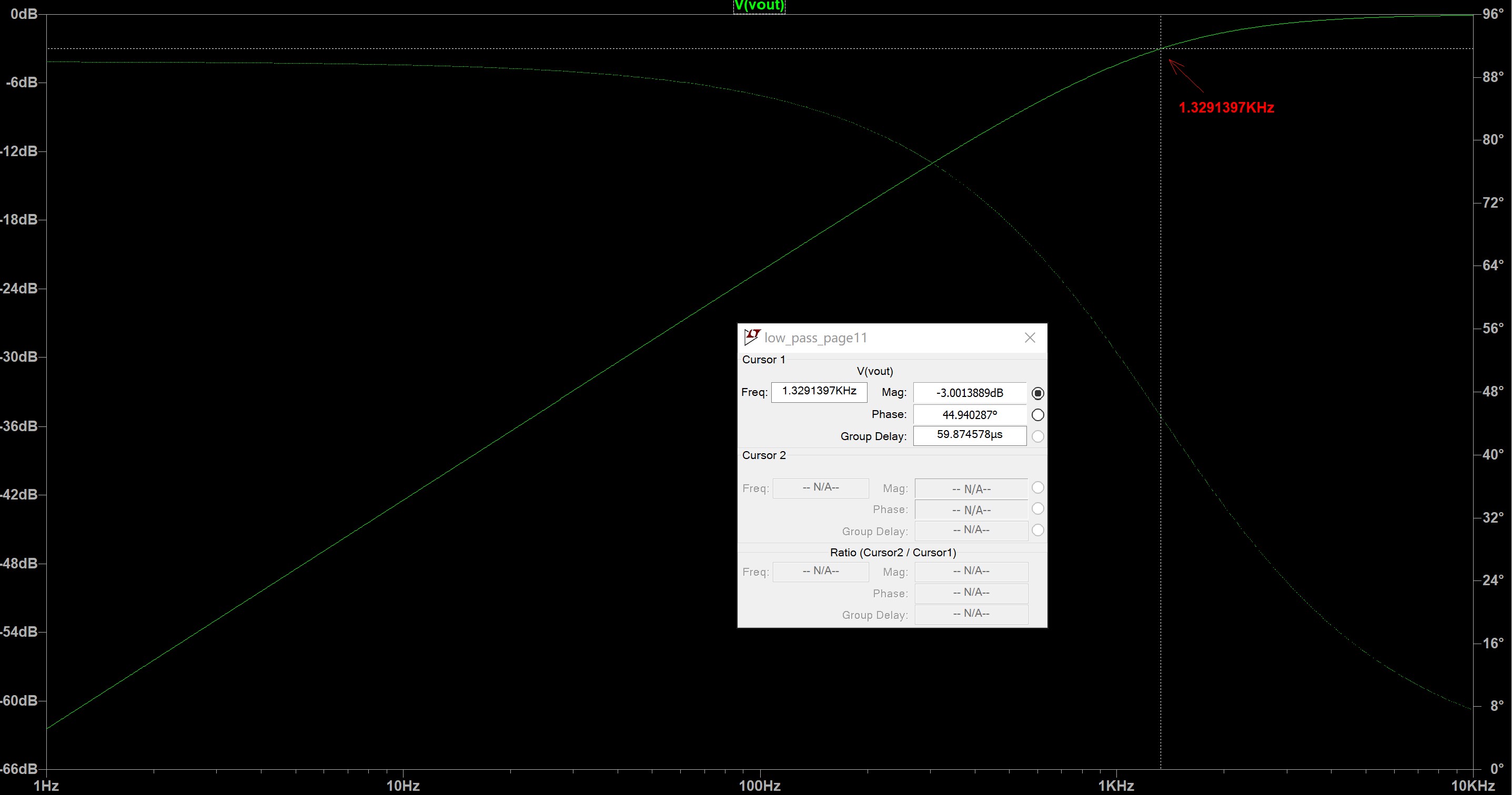This screenshot has height=795, width=1512.
Task: Click the Ratio Freq N/A field
Action: tap(820, 571)
